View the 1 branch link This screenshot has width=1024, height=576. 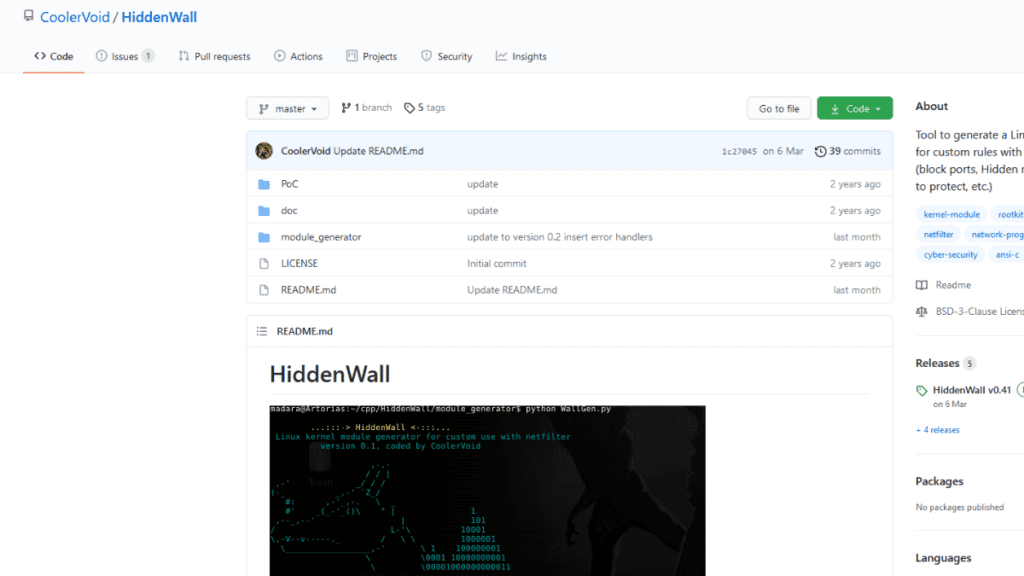[366, 108]
